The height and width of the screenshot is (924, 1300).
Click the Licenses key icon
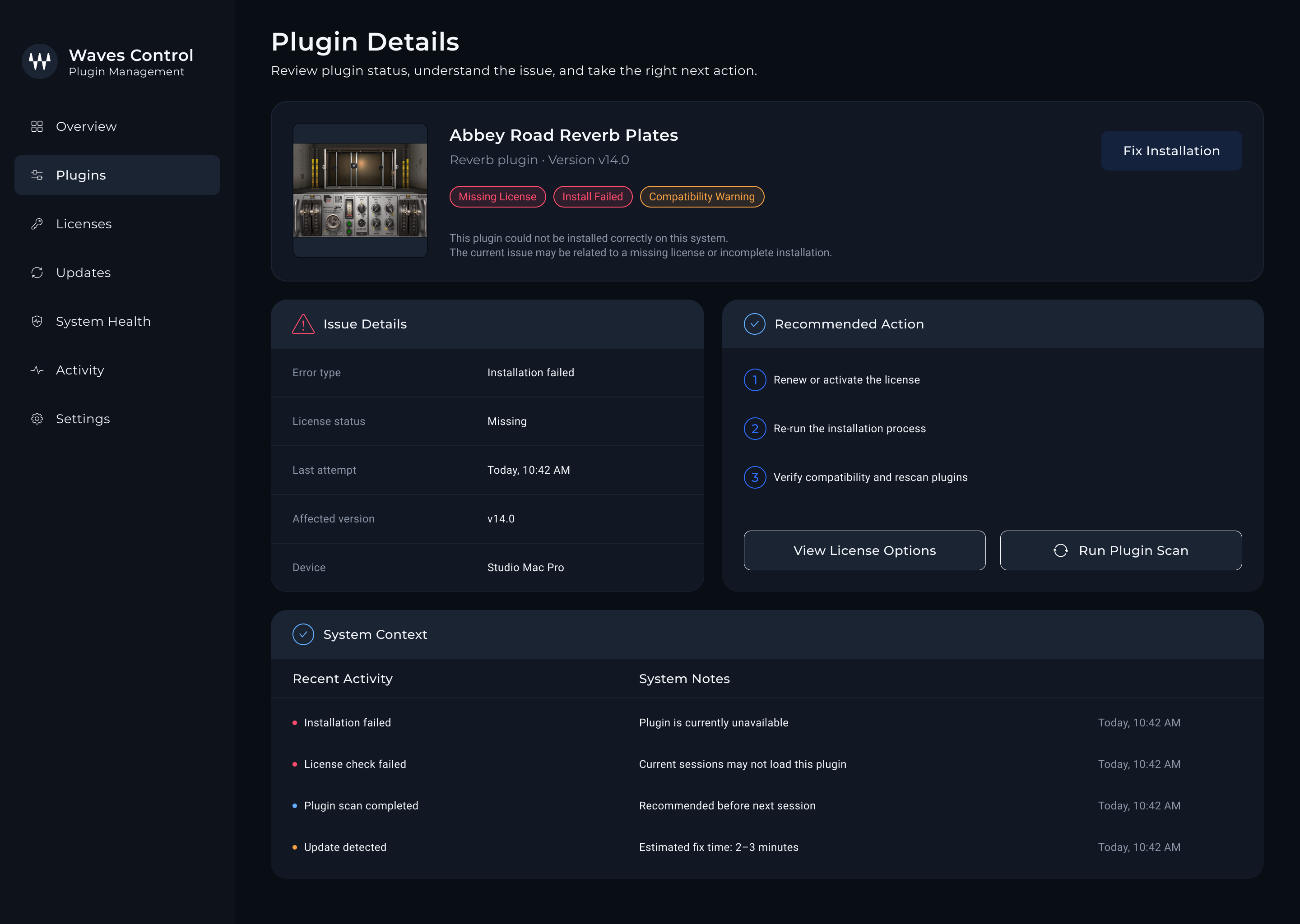pyautogui.click(x=37, y=224)
